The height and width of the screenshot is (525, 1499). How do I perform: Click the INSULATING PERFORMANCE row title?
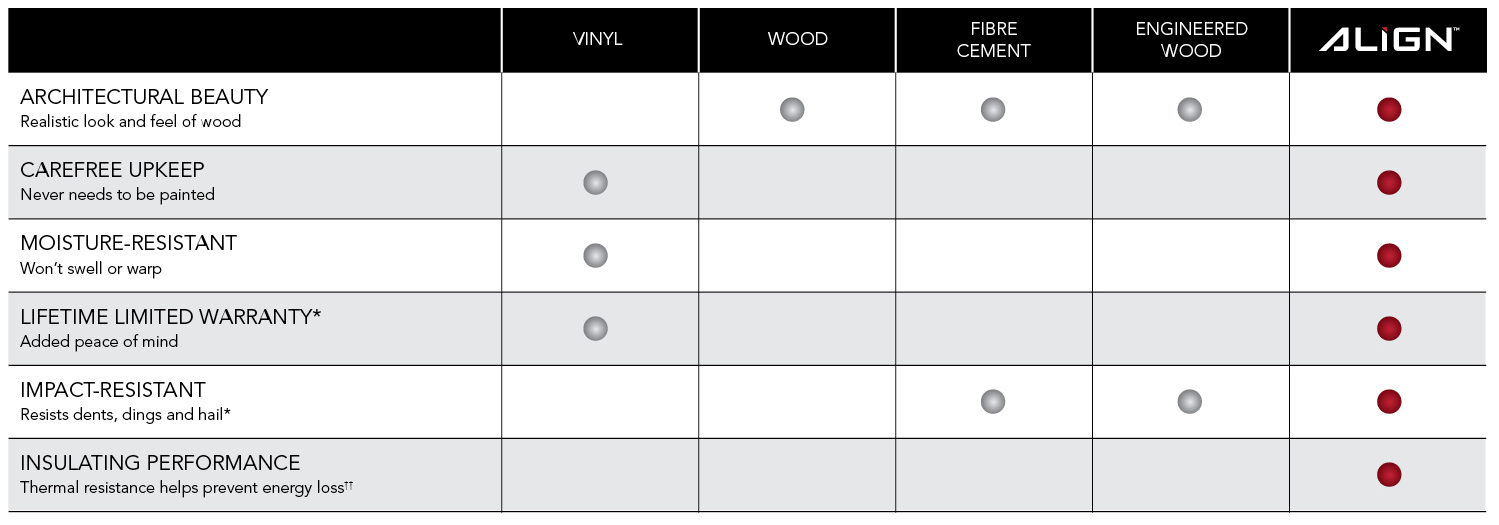tap(160, 463)
